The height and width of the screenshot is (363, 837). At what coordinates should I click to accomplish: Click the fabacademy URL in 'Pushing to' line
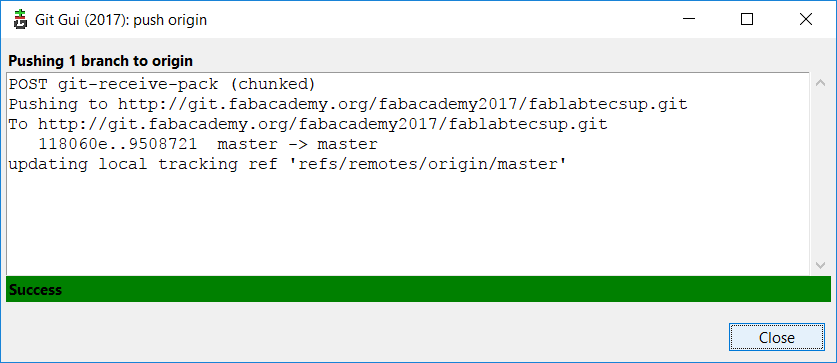coord(402,104)
